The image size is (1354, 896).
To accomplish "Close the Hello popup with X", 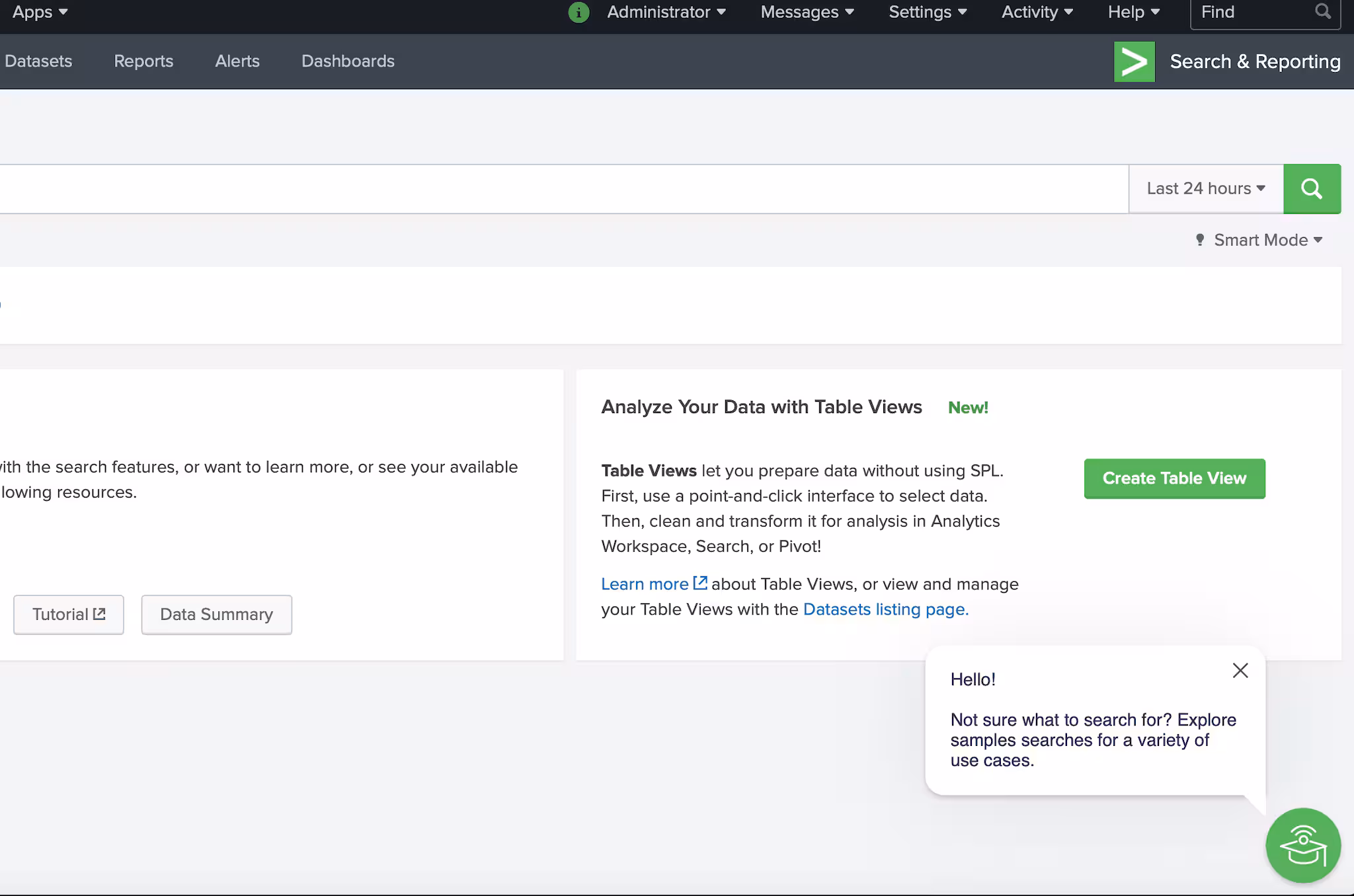I will (x=1240, y=671).
